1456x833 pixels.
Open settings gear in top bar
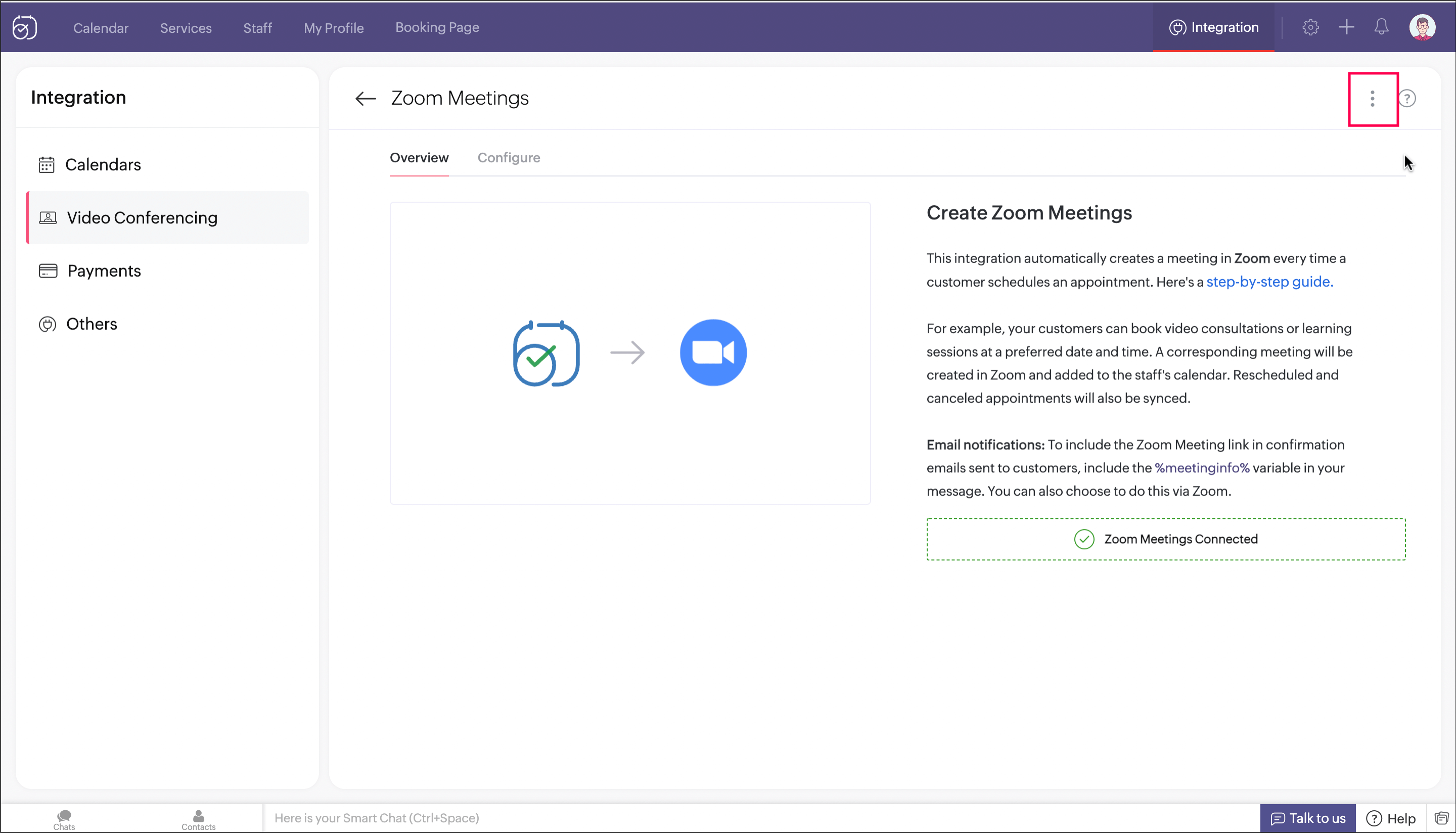click(1310, 27)
